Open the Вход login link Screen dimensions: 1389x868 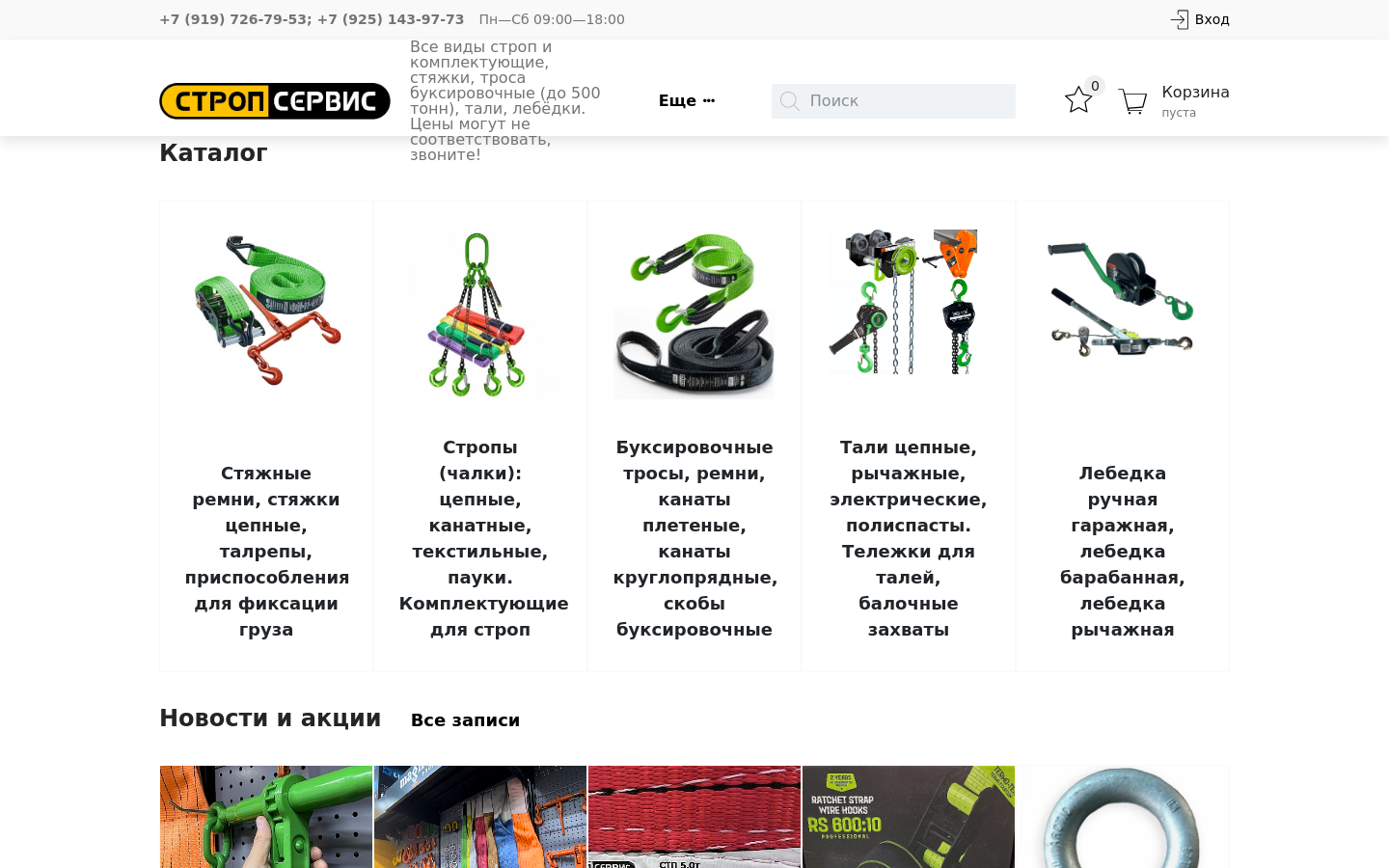pyautogui.click(x=1212, y=19)
